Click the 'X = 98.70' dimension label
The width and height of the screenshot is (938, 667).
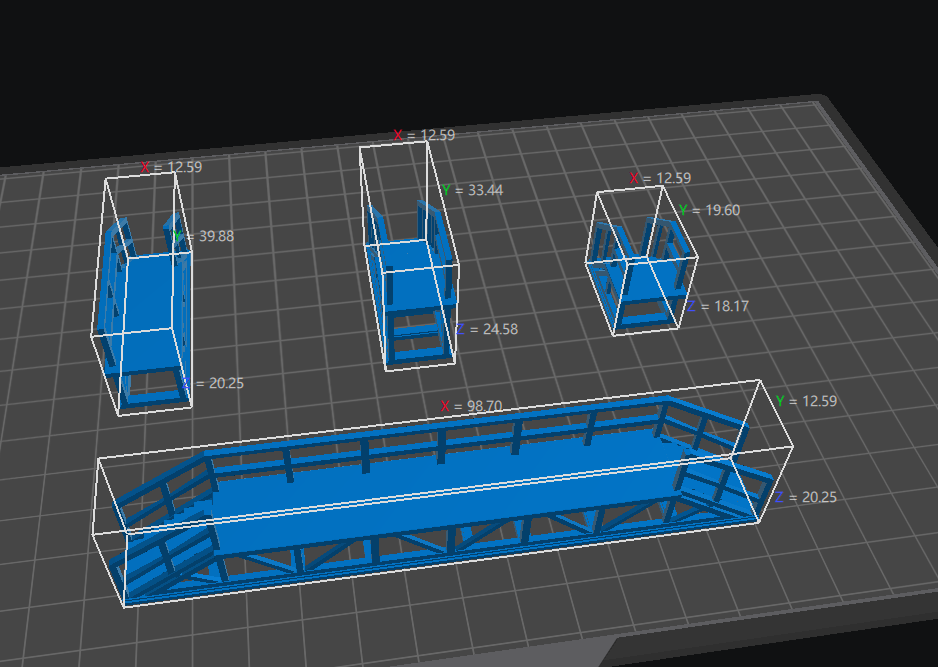pyautogui.click(x=471, y=406)
